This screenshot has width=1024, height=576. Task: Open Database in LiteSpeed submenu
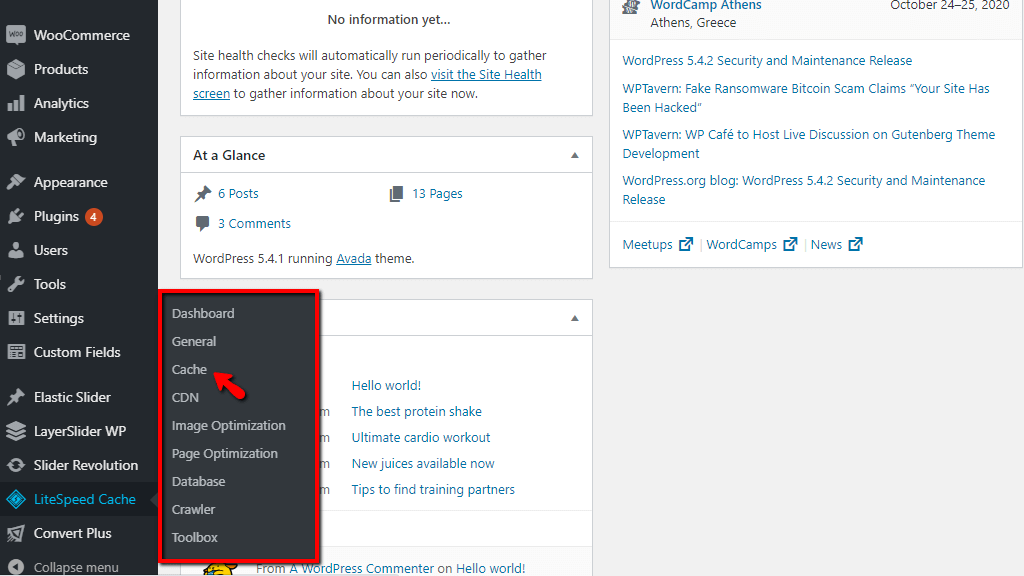click(199, 481)
